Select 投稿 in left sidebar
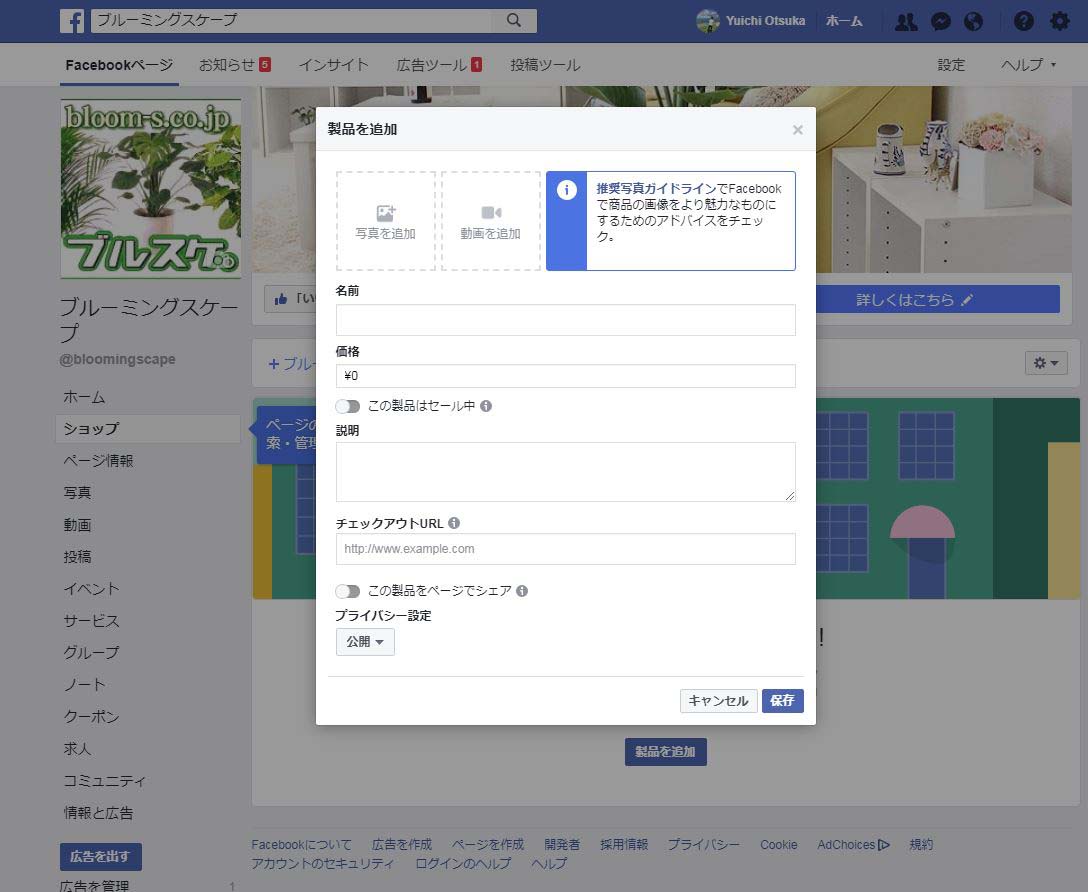This screenshot has width=1088, height=892. pos(77,556)
